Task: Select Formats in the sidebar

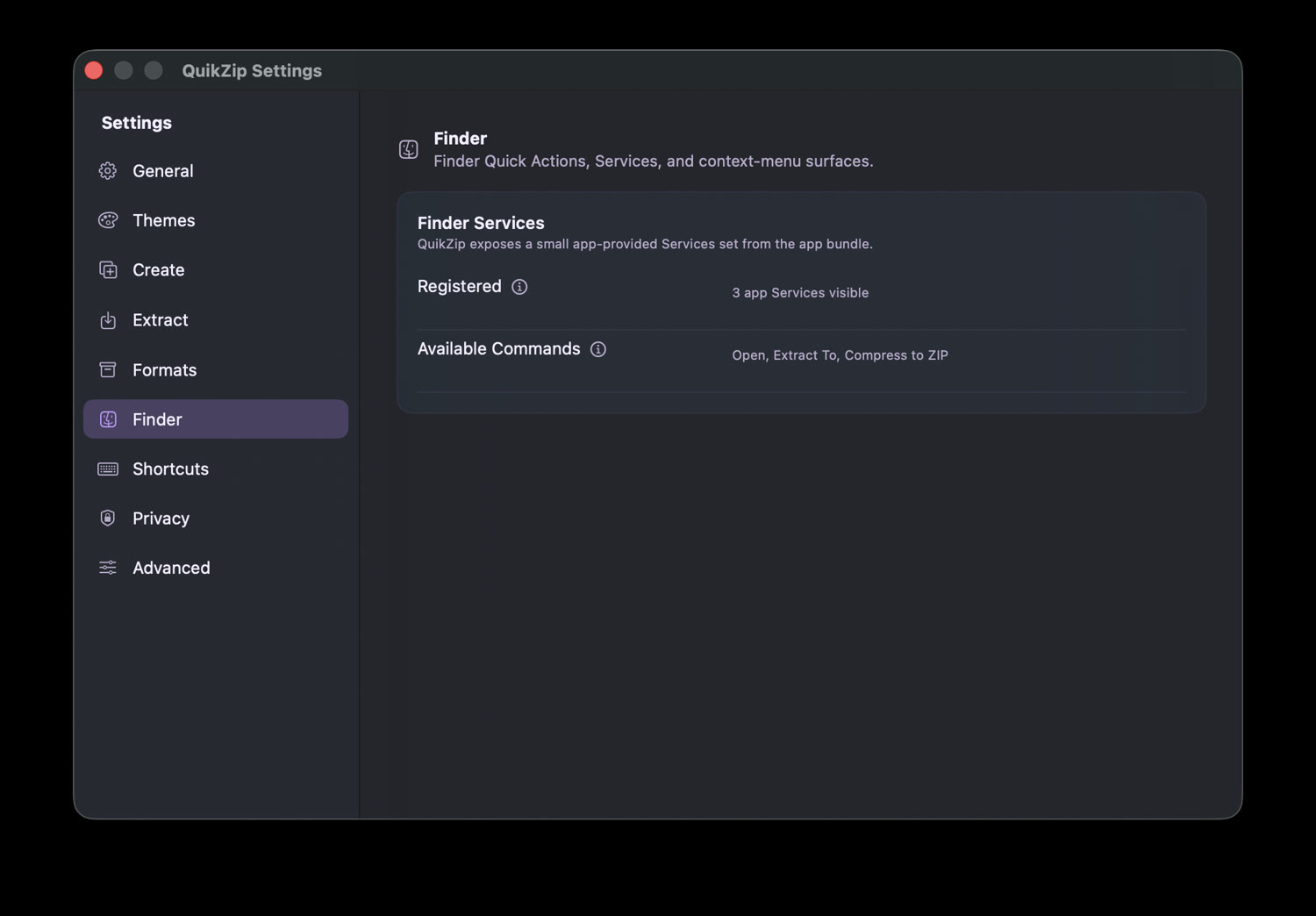Action: 216,370
